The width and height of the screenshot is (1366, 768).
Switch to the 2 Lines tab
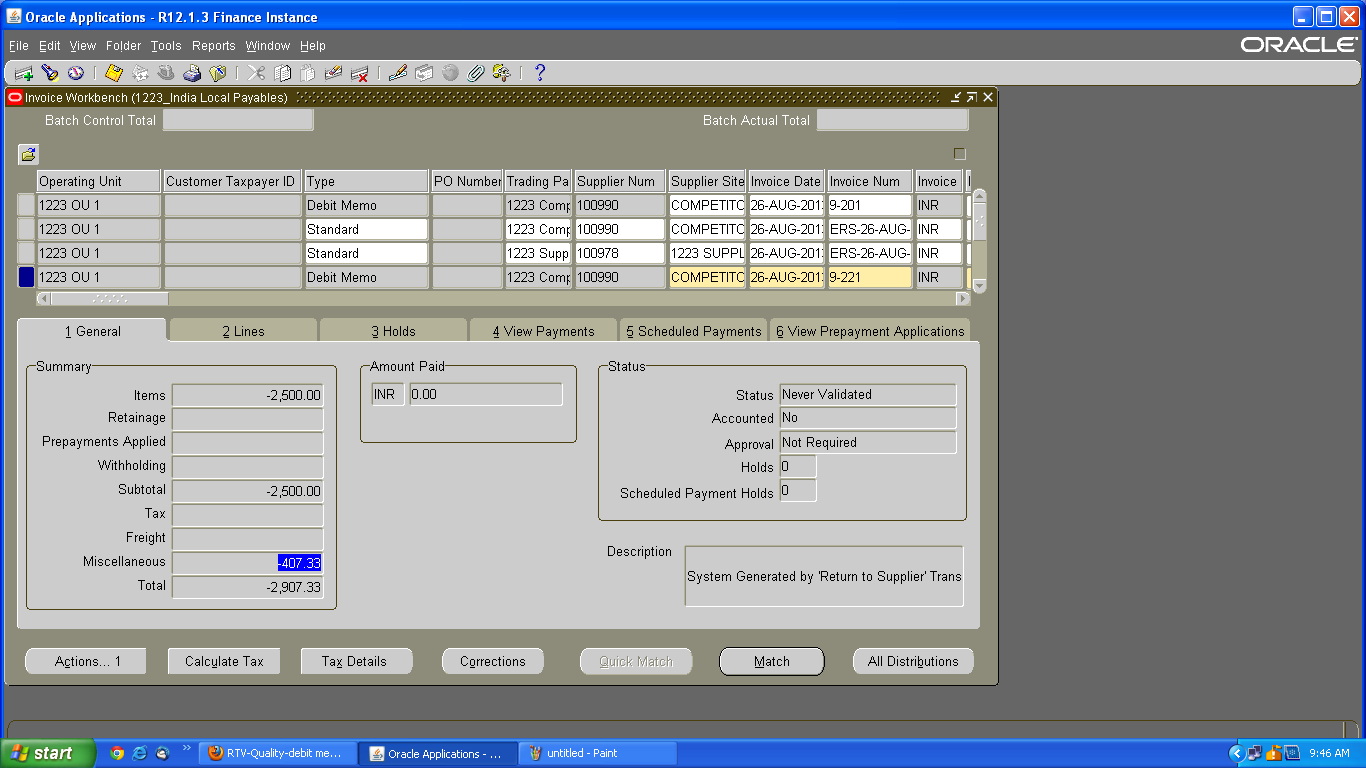[x=244, y=331]
